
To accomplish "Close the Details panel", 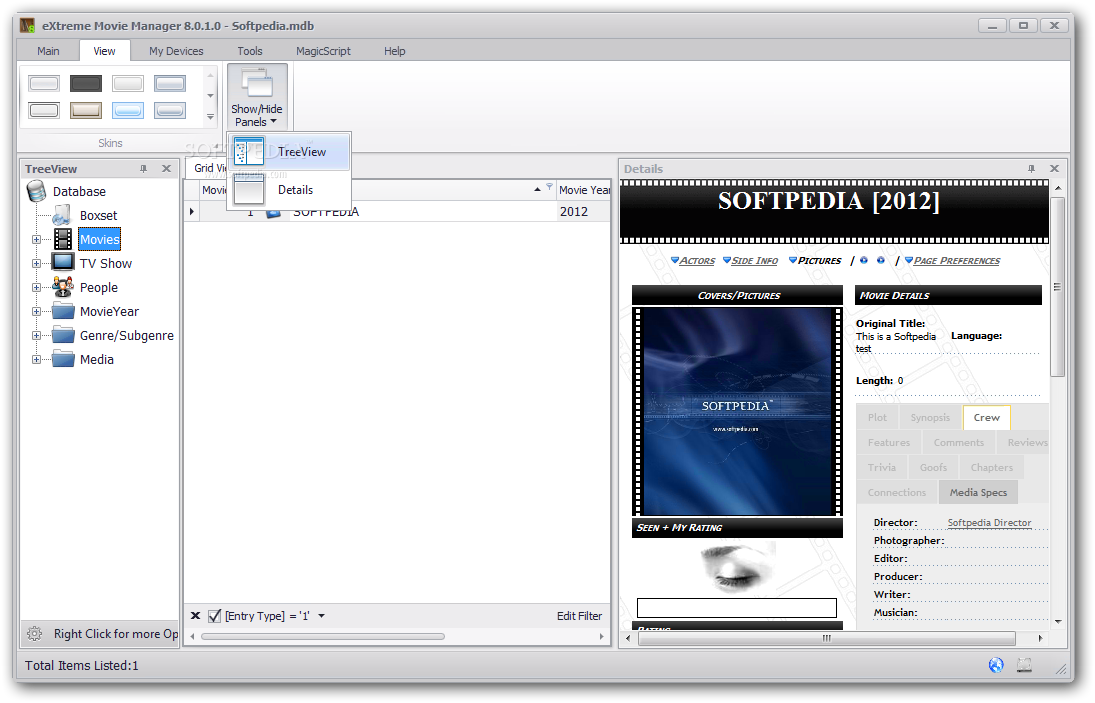I will [1054, 168].
